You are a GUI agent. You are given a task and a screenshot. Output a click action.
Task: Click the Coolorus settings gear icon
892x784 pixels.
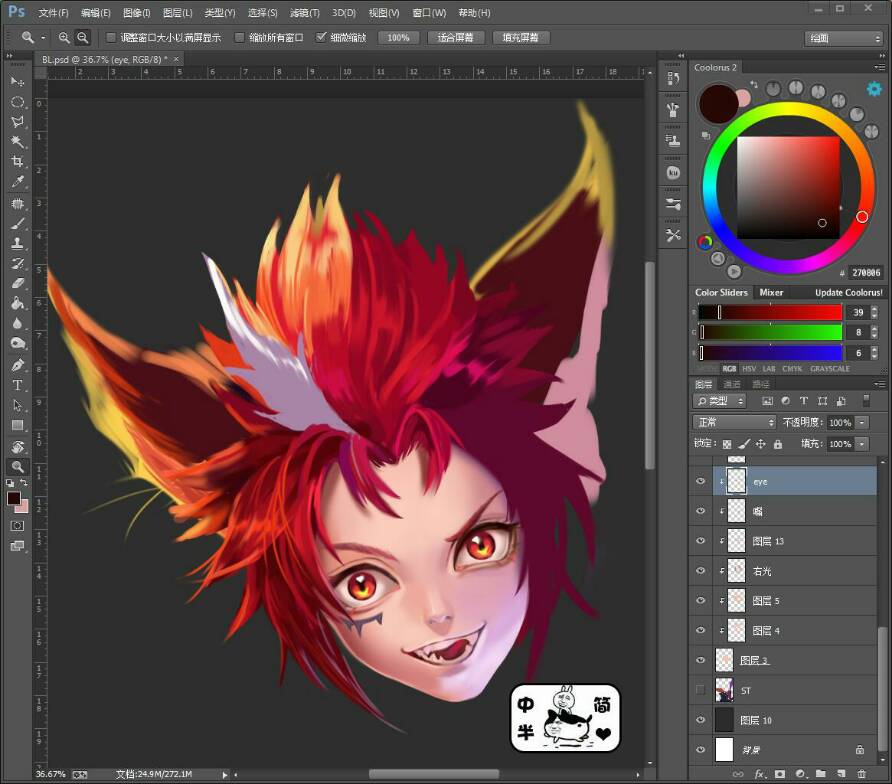pyautogui.click(x=873, y=89)
